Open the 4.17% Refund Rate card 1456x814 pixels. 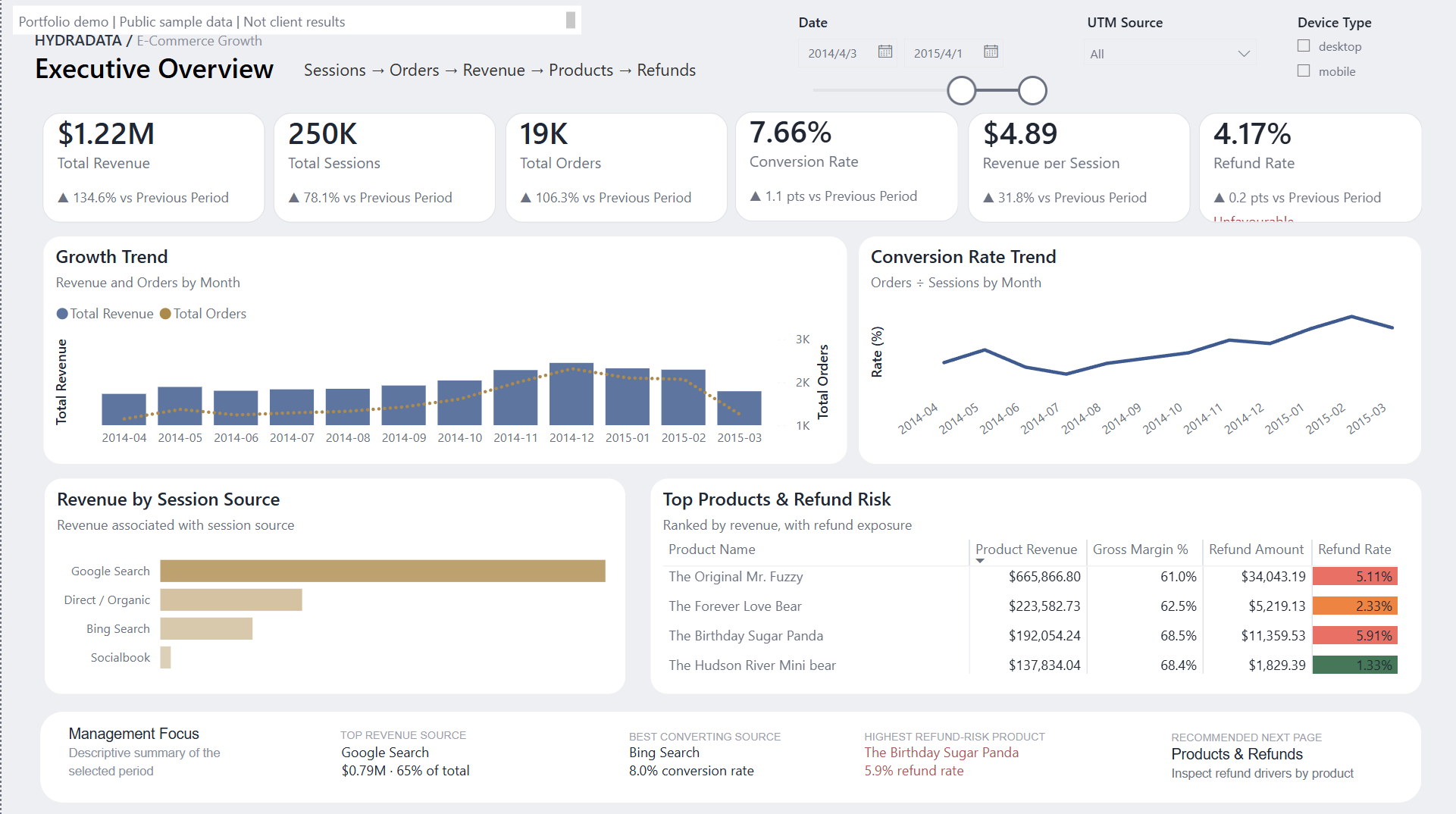[1310, 167]
